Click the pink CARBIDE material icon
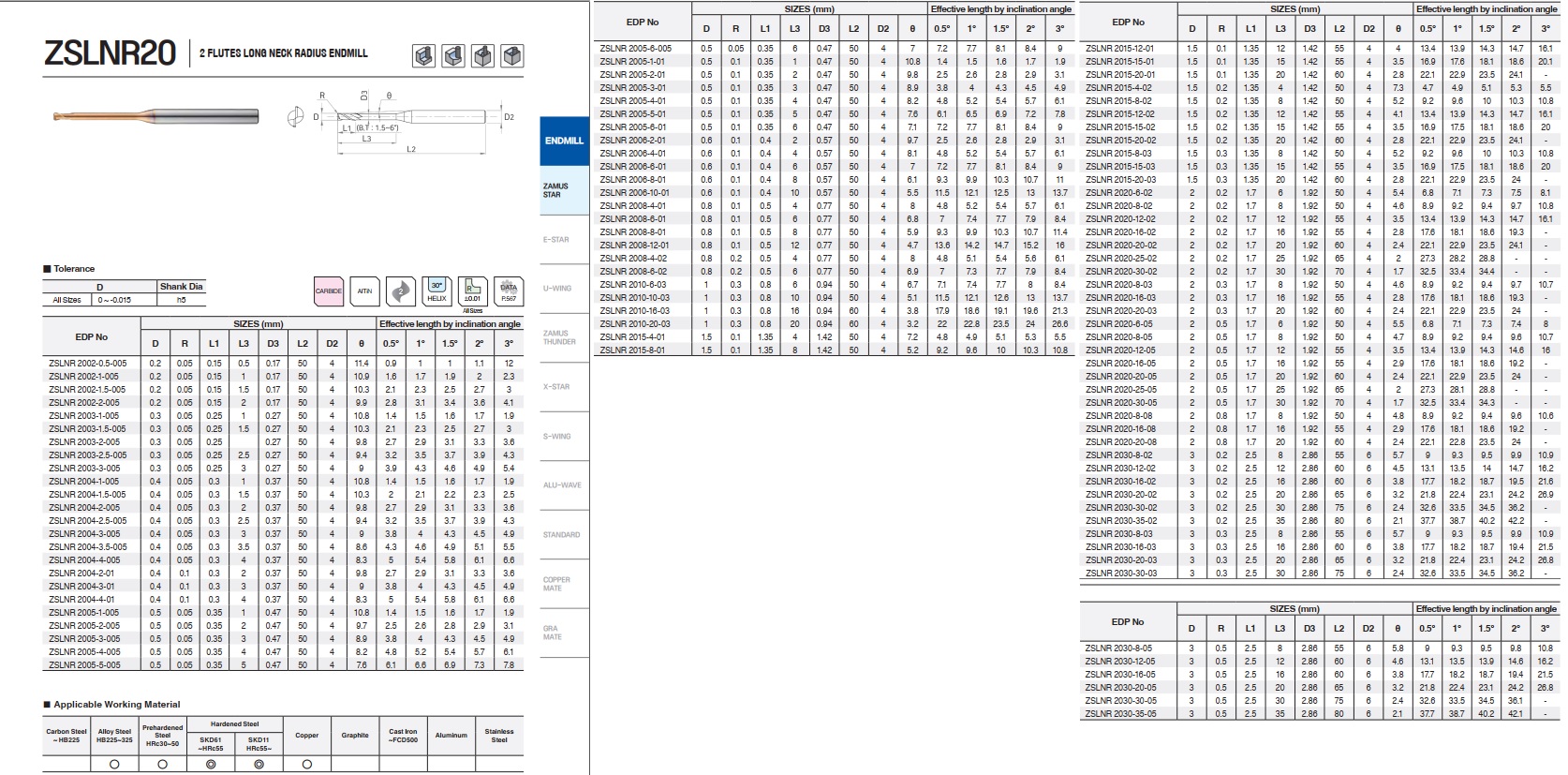 tap(329, 291)
